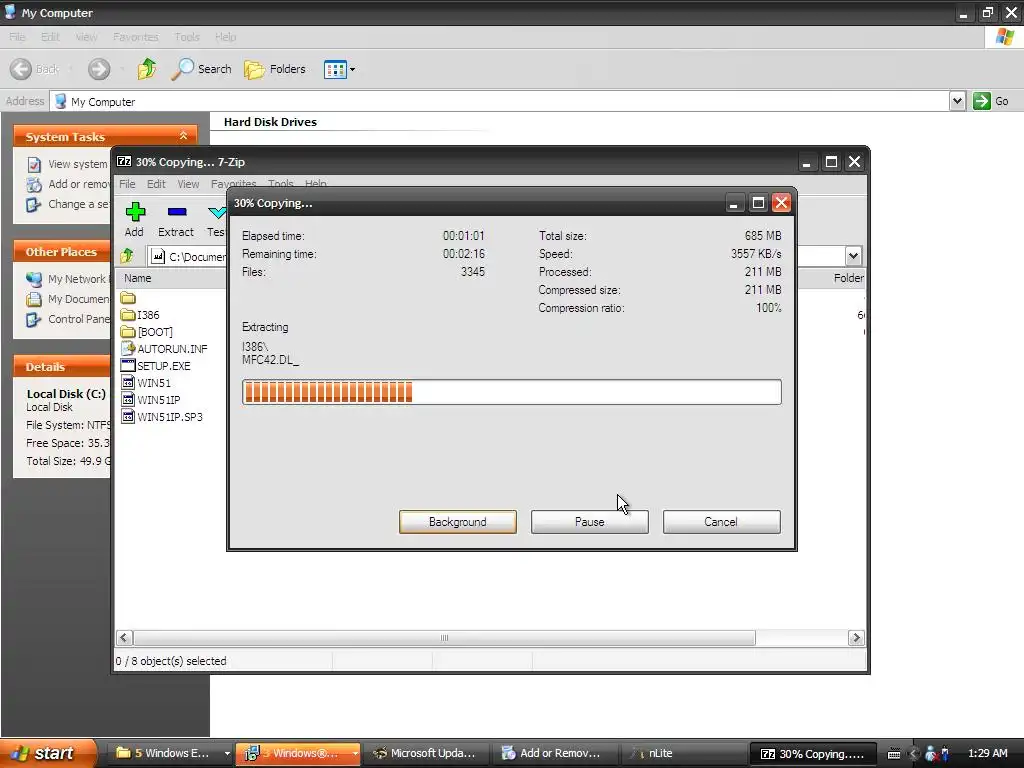
Task: Click the 7-Zip Extract minus icon
Action: 176,212
